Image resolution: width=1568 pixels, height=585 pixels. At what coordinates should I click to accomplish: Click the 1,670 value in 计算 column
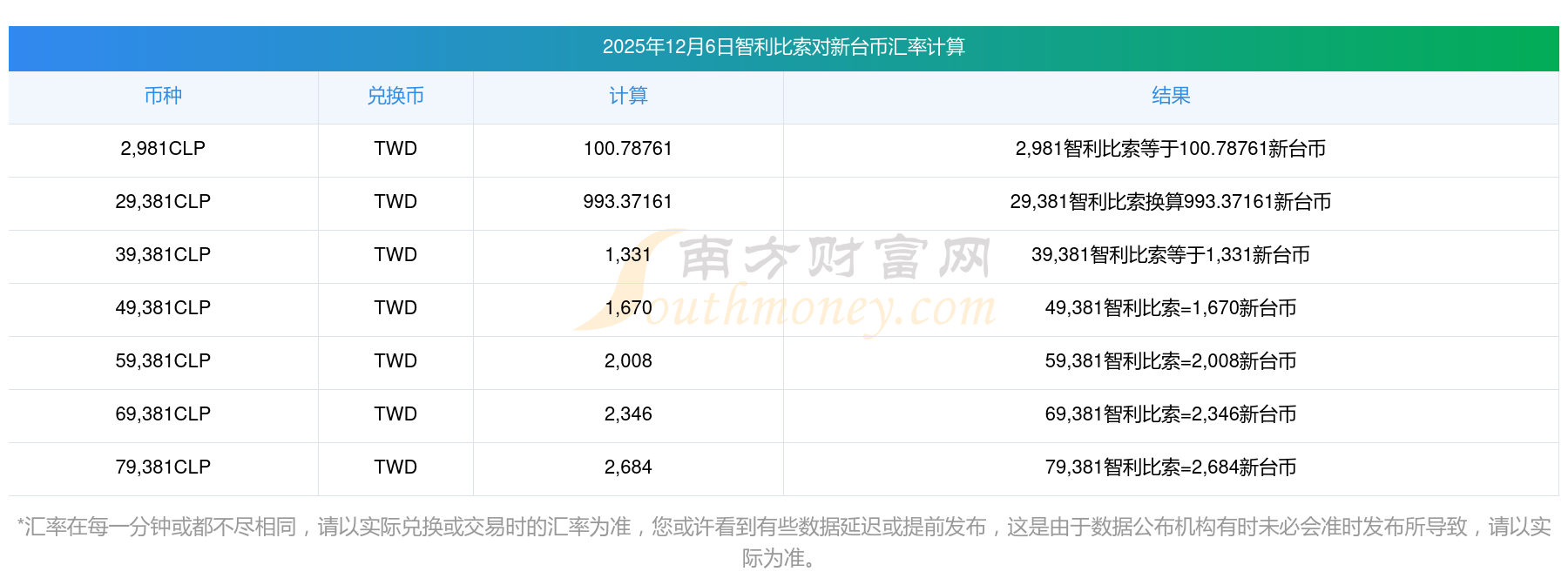point(628,308)
